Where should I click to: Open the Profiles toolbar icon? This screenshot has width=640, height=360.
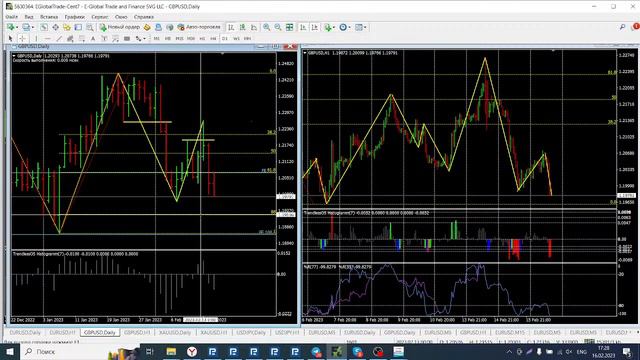[26, 27]
